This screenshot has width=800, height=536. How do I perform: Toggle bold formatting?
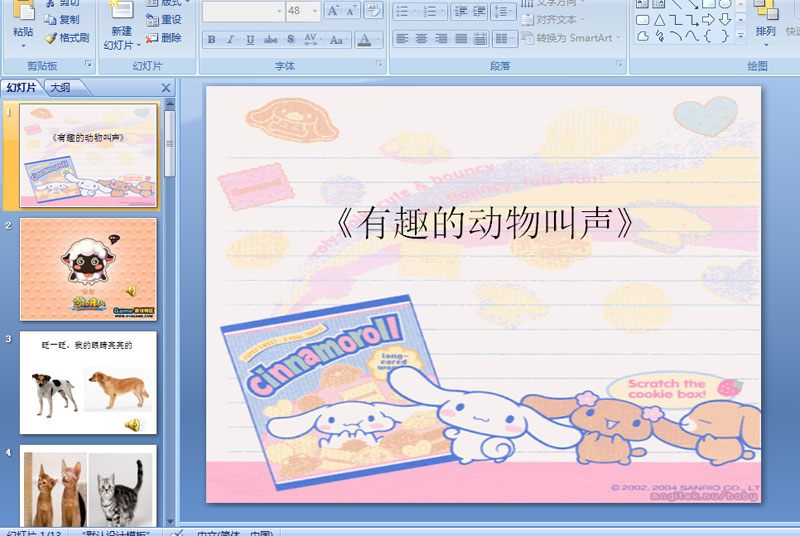(x=211, y=39)
